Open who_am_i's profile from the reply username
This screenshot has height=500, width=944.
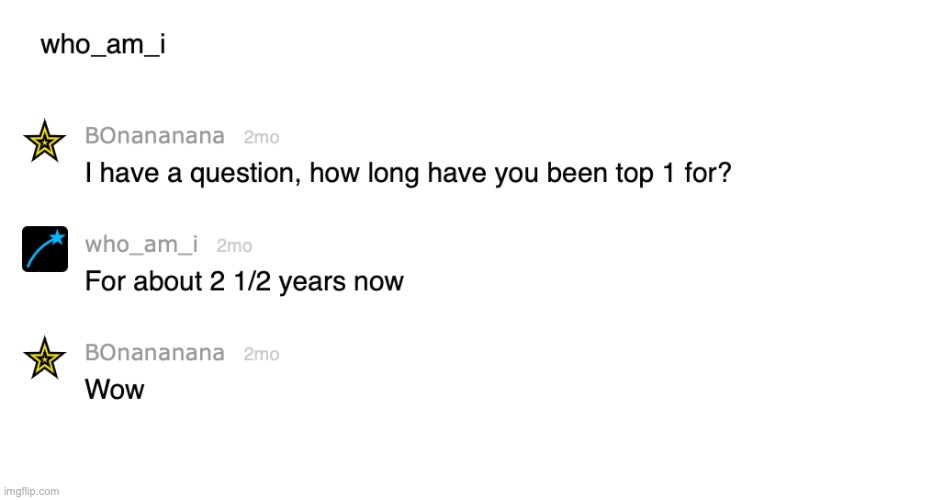click(x=141, y=245)
